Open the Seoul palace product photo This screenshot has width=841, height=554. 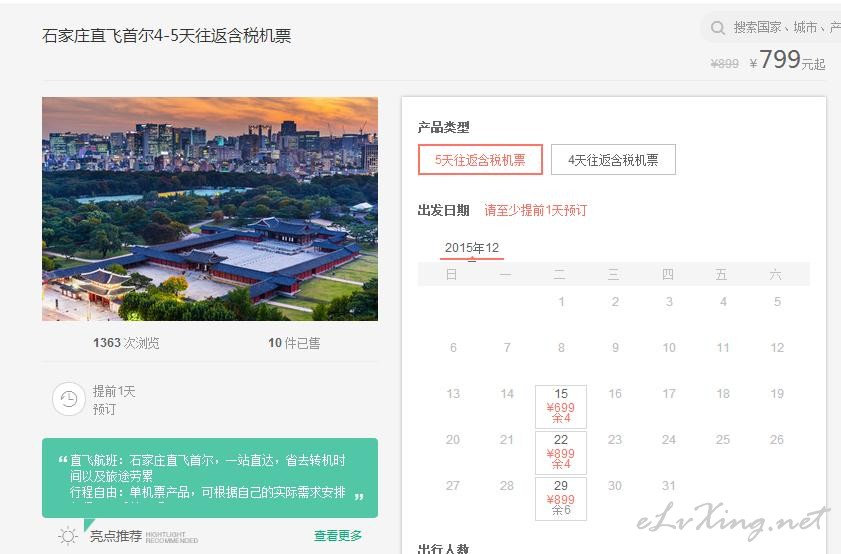tap(210, 209)
